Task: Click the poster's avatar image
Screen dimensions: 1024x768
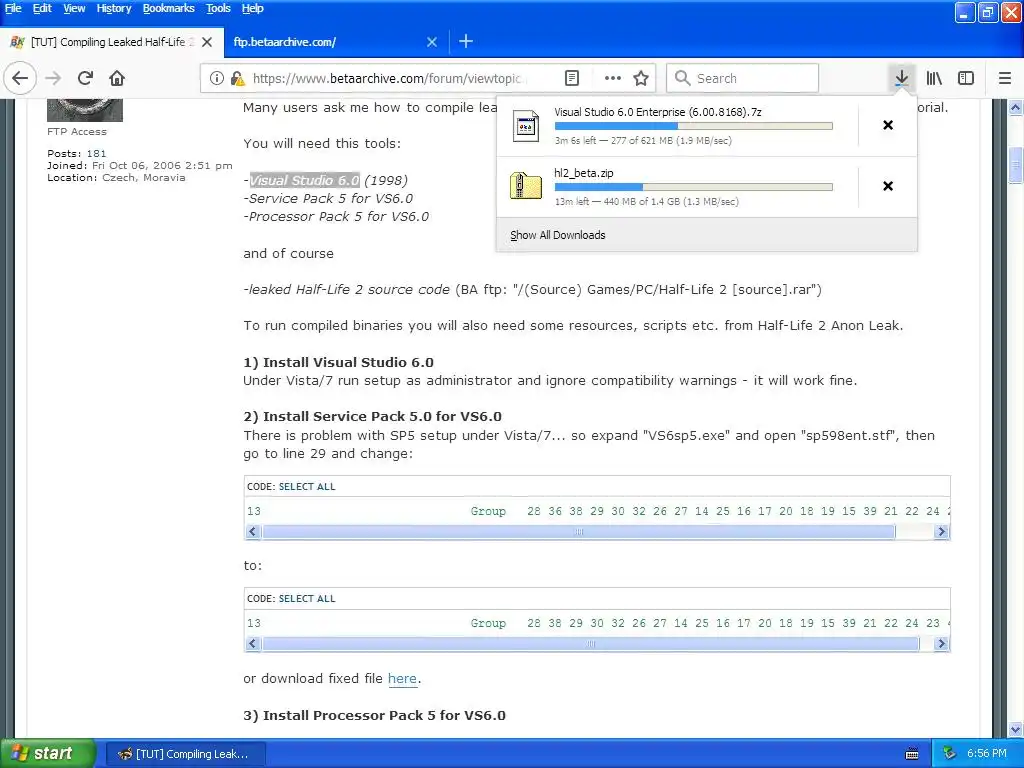Action: 85,110
